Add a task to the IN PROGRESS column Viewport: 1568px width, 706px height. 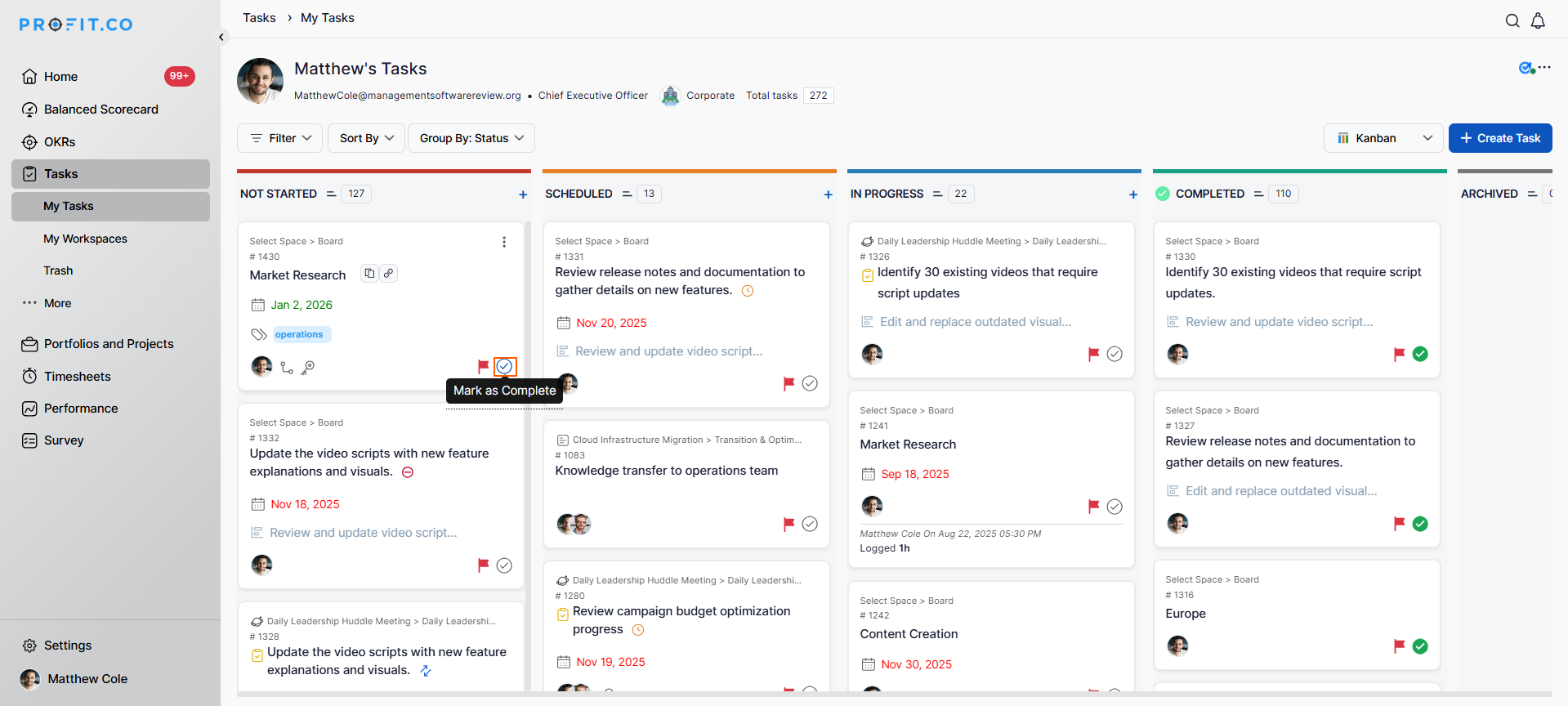[1133, 194]
